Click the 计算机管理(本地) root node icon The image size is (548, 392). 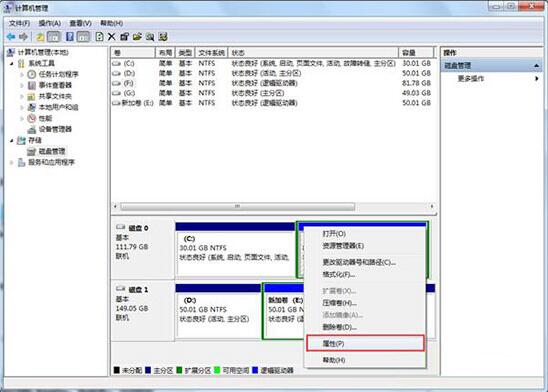pos(11,52)
